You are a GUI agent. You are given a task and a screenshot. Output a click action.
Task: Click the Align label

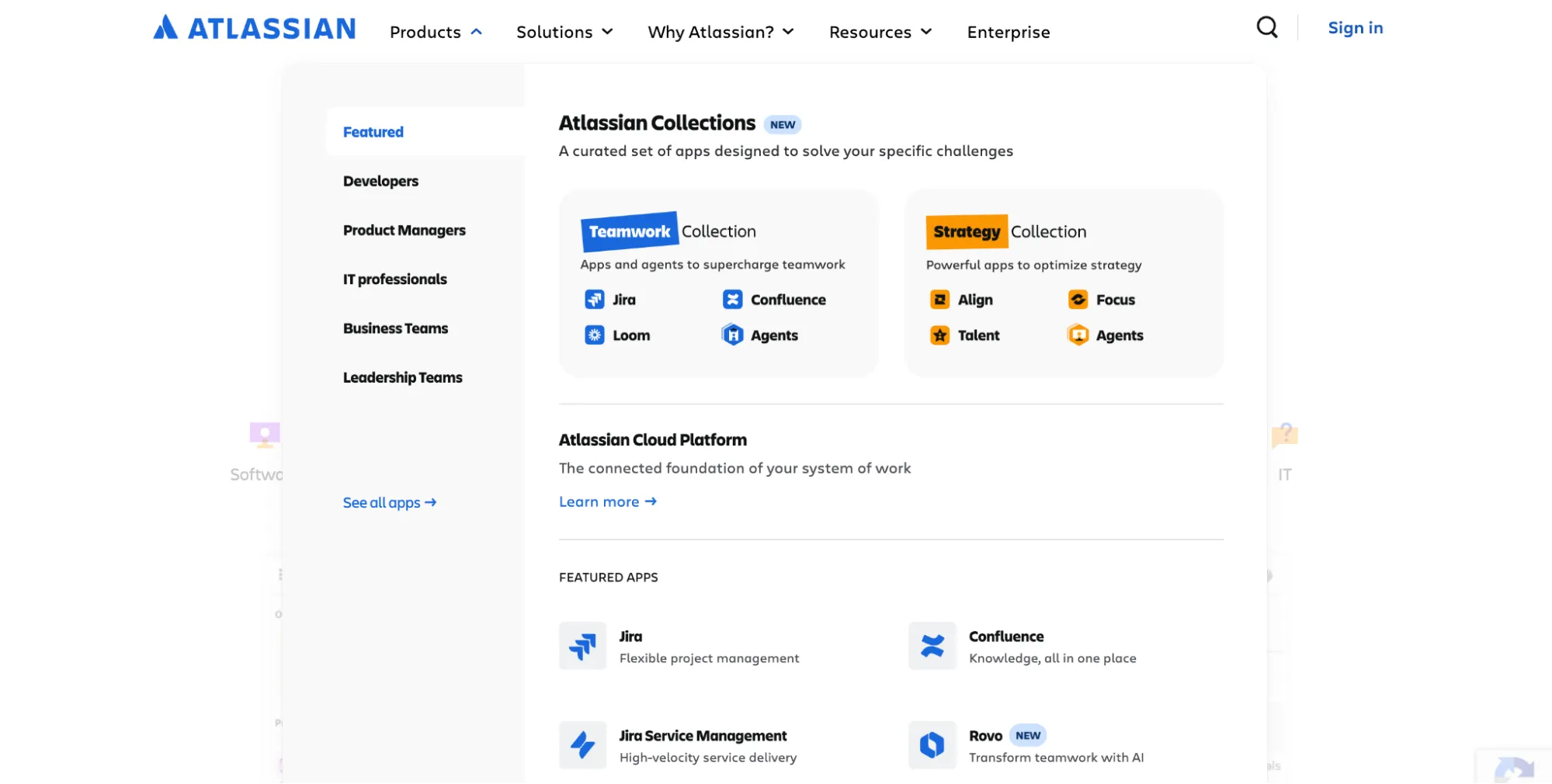tap(975, 300)
